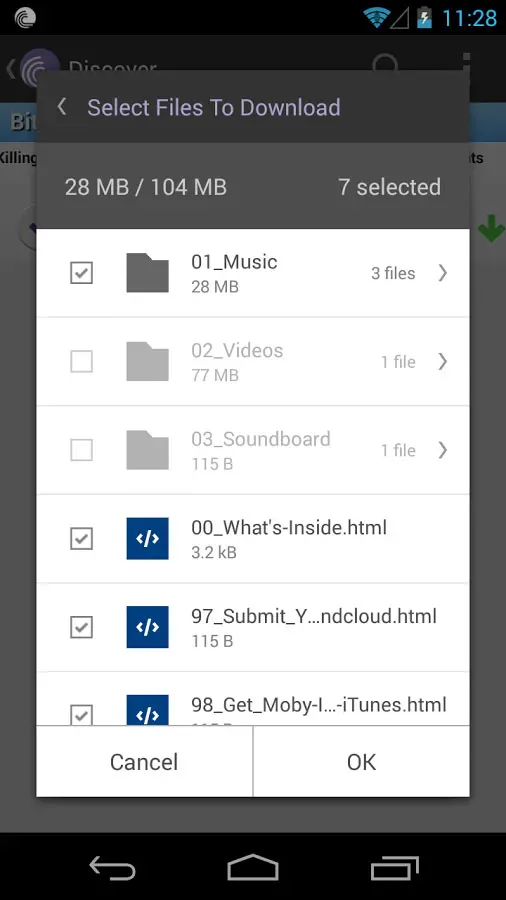Tap the Android back navigation icon
This screenshot has height=900, width=506.
click(x=112, y=868)
